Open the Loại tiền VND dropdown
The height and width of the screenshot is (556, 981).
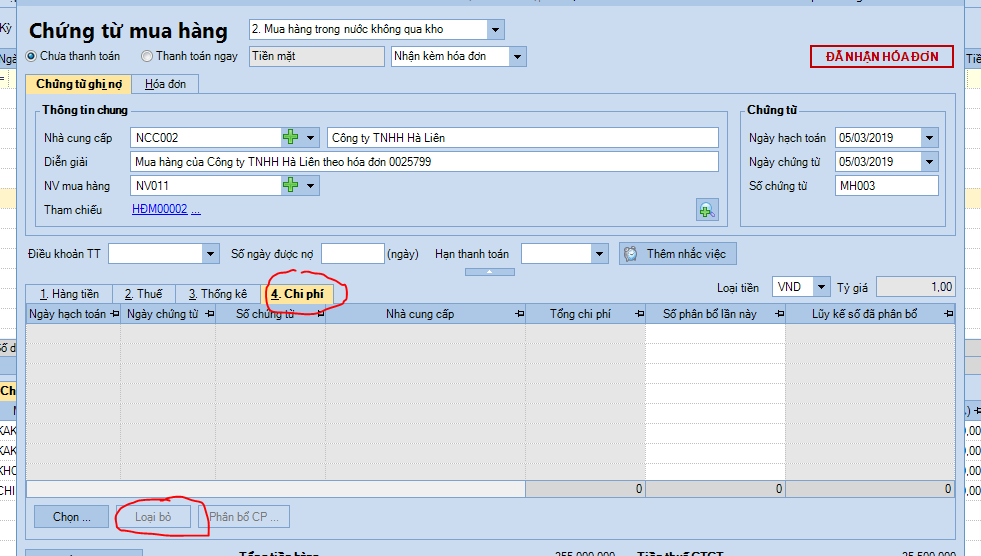click(822, 287)
